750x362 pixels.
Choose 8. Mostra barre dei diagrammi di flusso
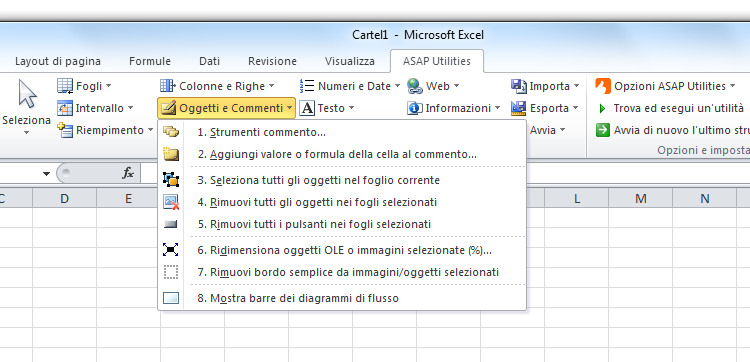point(342,298)
